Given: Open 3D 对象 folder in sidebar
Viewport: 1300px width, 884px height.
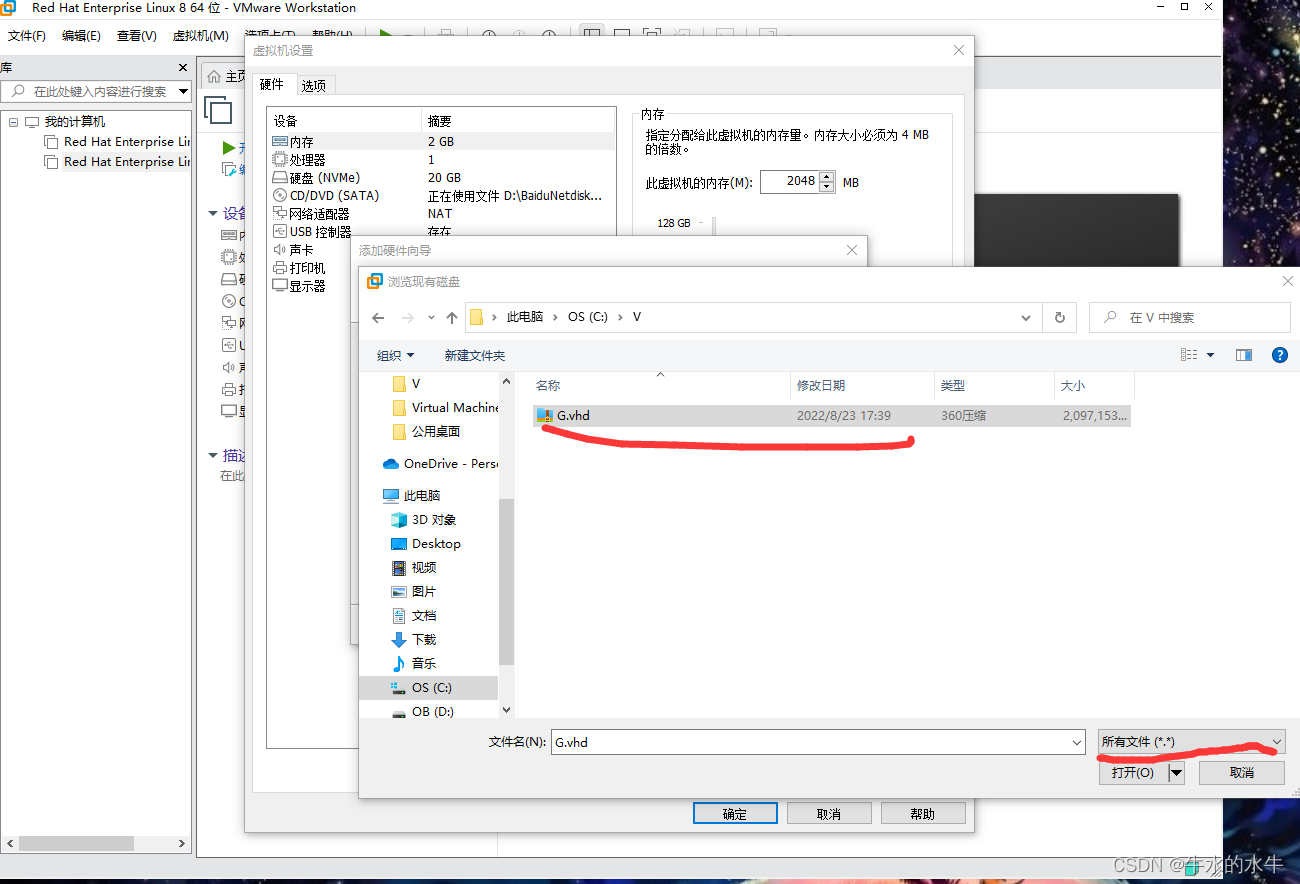Looking at the screenshot, I should tap(423, 520).
